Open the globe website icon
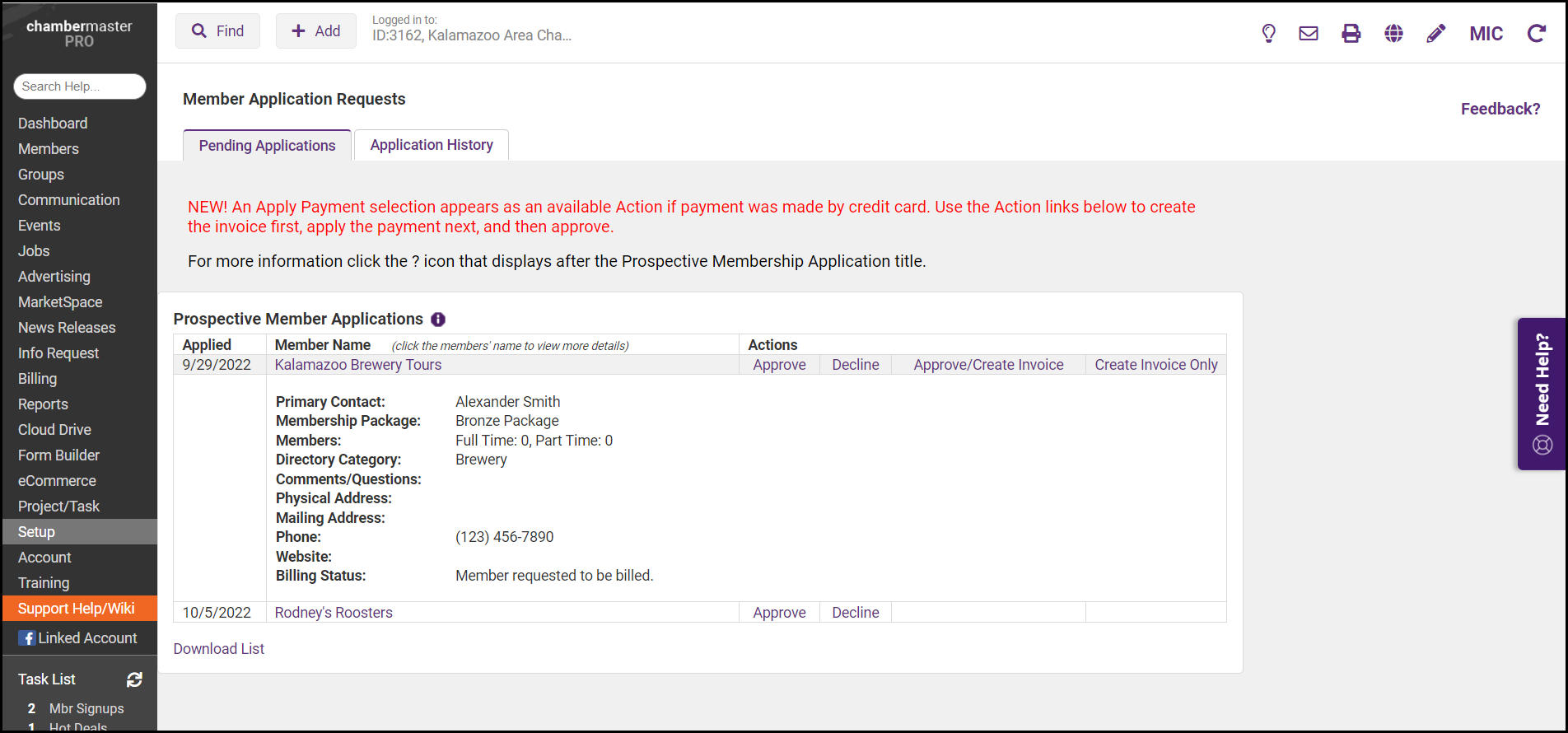1568x733 pixels. click(x=1393, y=33)
